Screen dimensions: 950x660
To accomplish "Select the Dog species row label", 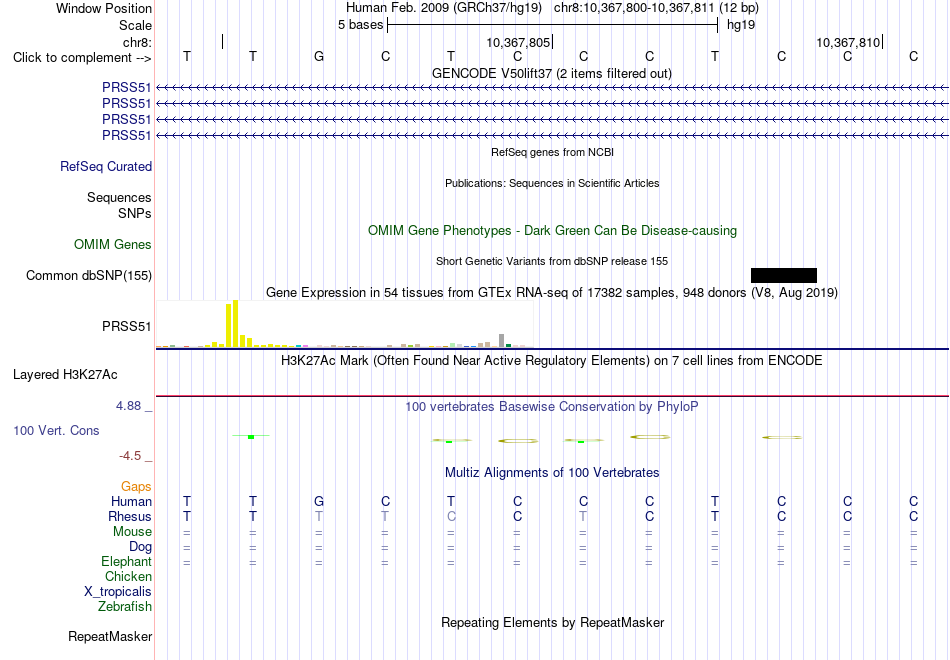I will [140, 547].
